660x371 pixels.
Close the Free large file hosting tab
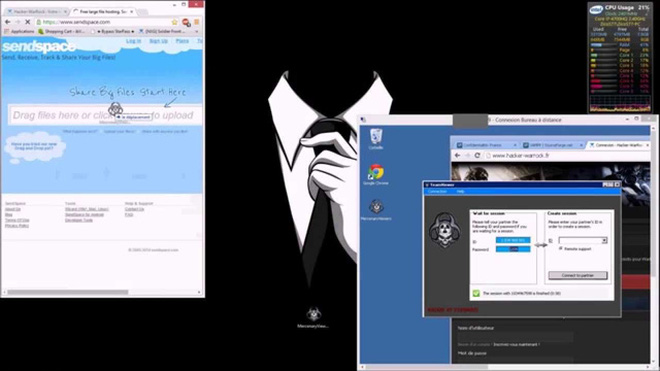[x=132, y=11]
